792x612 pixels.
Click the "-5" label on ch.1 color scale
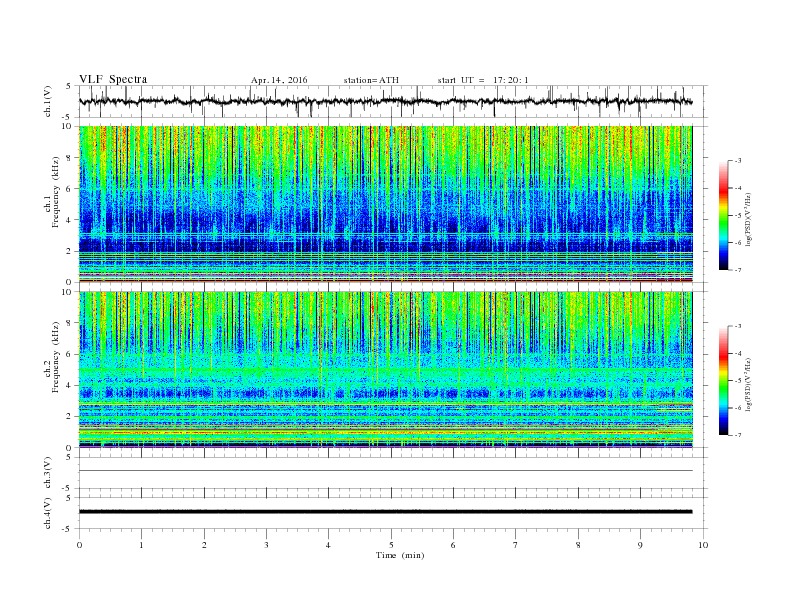pyautogui.click(x=738, y=215)
